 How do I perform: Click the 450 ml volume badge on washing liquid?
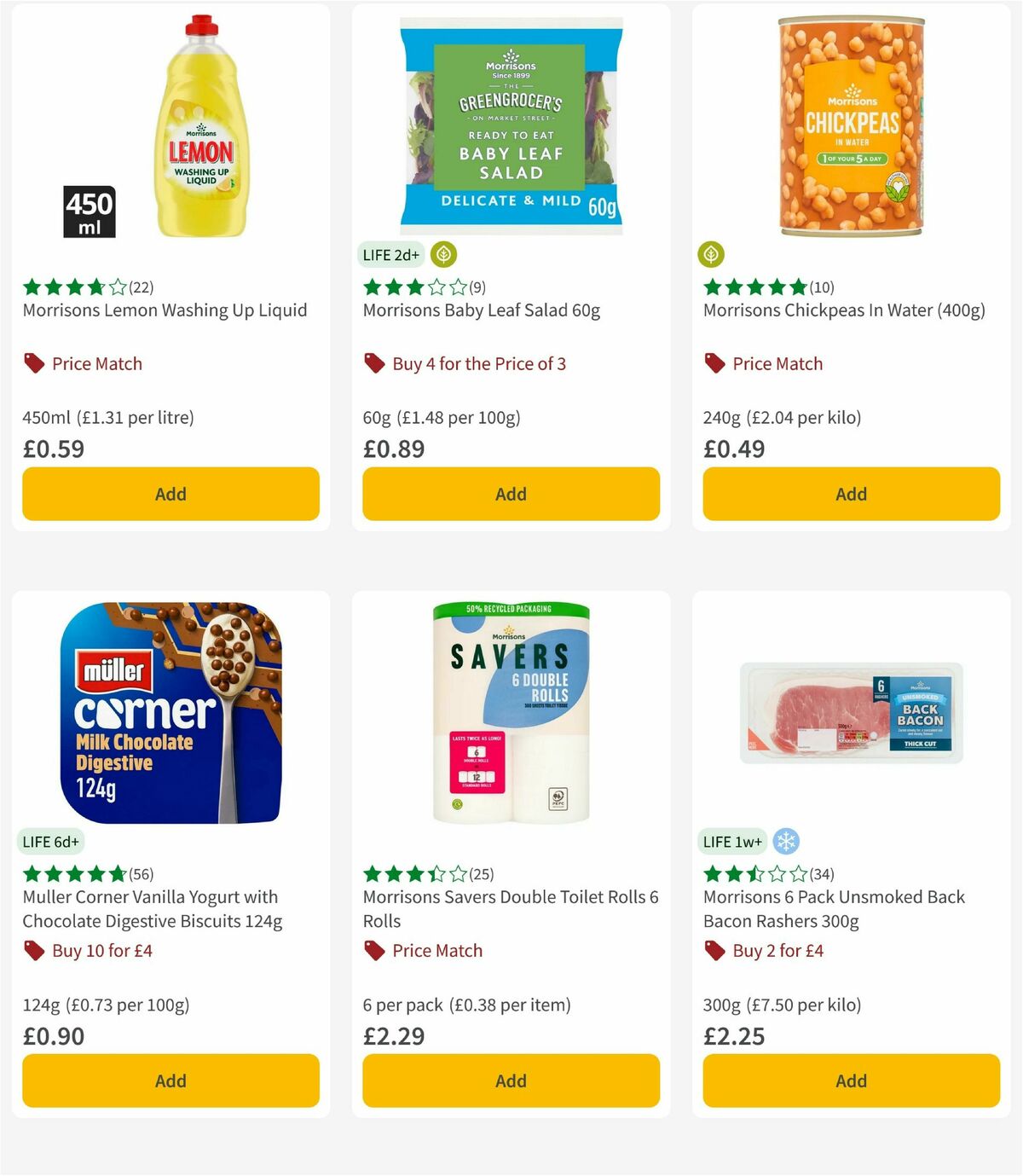(x=90, y=211)
